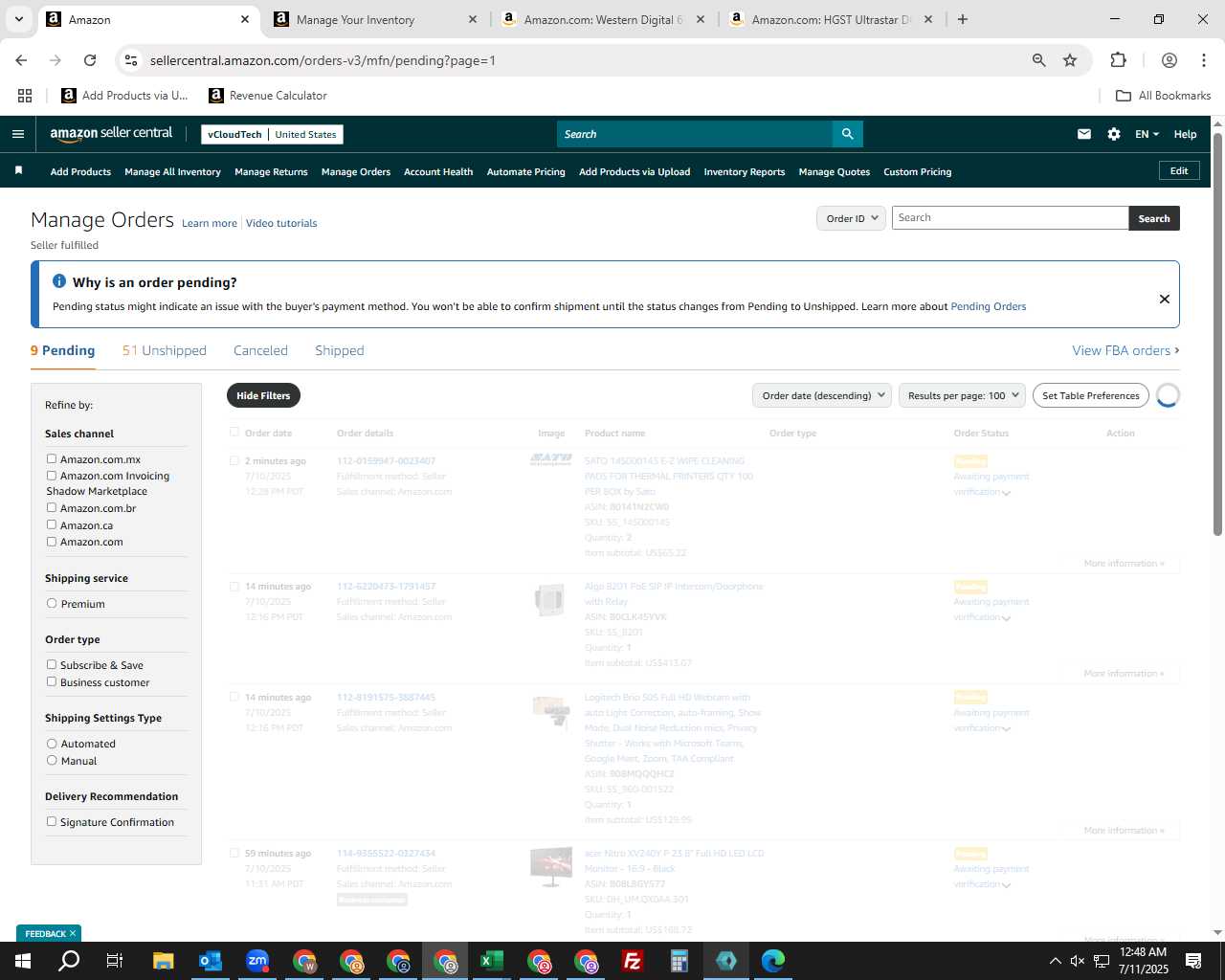
Task: Check the Amazon.com.mx sales channel filter
Action: [x=52, y=459]
